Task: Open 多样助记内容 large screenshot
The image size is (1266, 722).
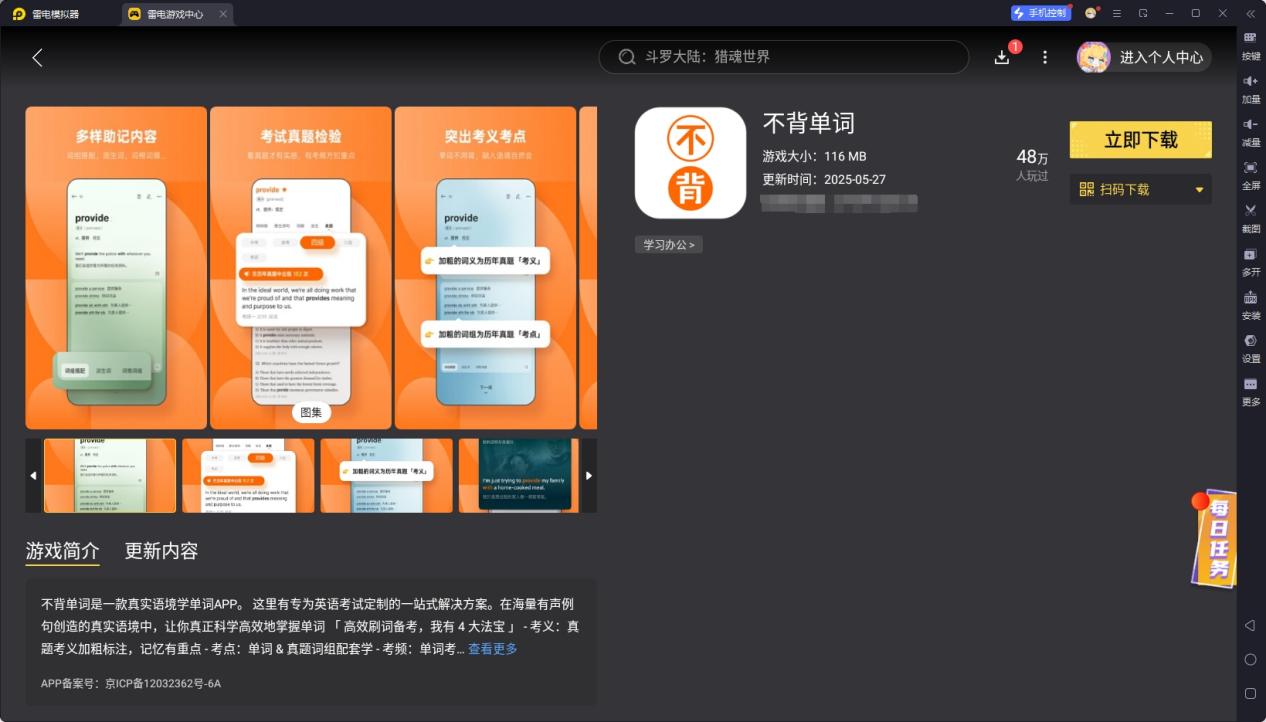Action: (116, 268)
